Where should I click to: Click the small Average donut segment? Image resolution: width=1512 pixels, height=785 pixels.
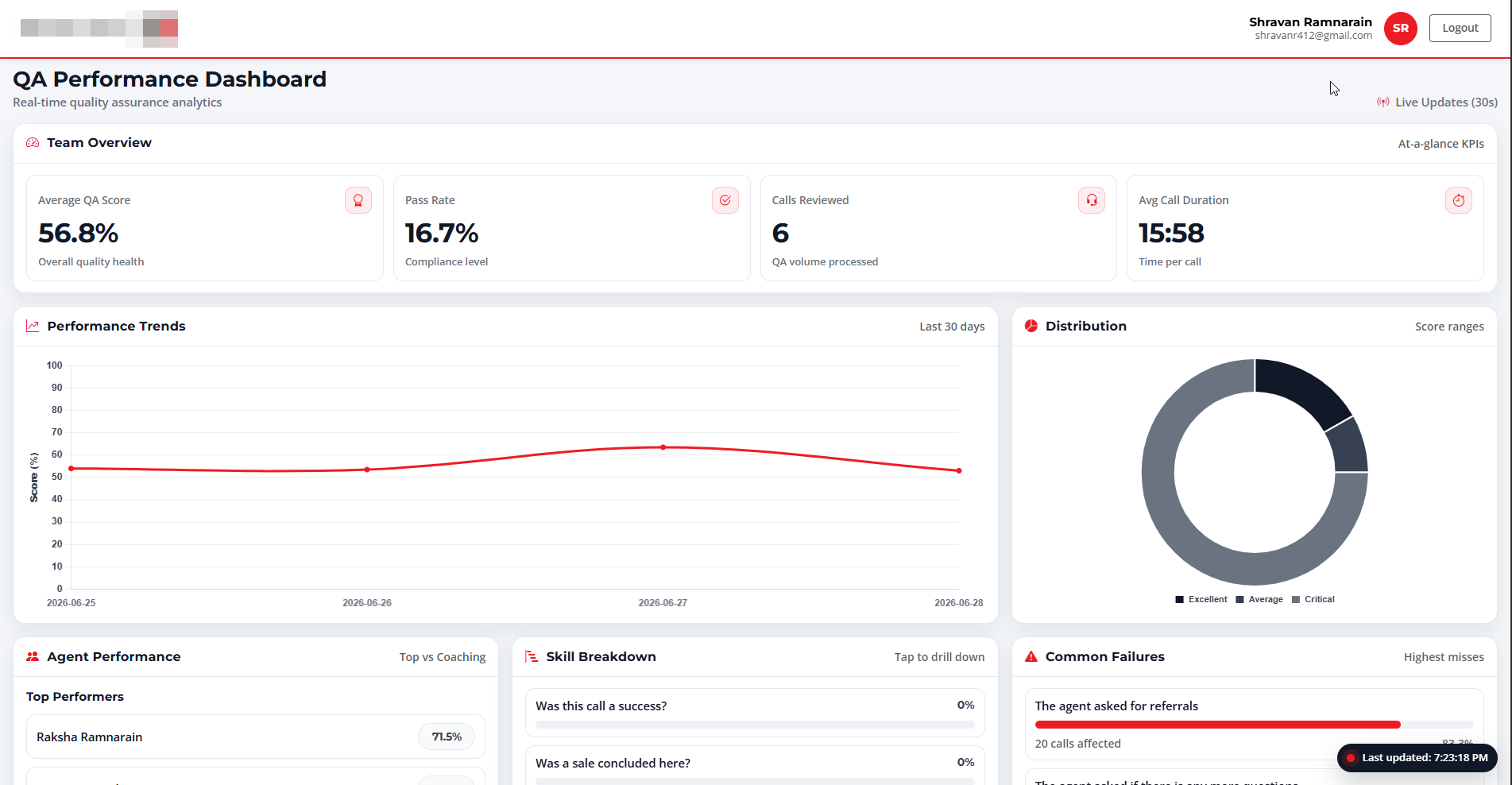tap(1348, 447)
